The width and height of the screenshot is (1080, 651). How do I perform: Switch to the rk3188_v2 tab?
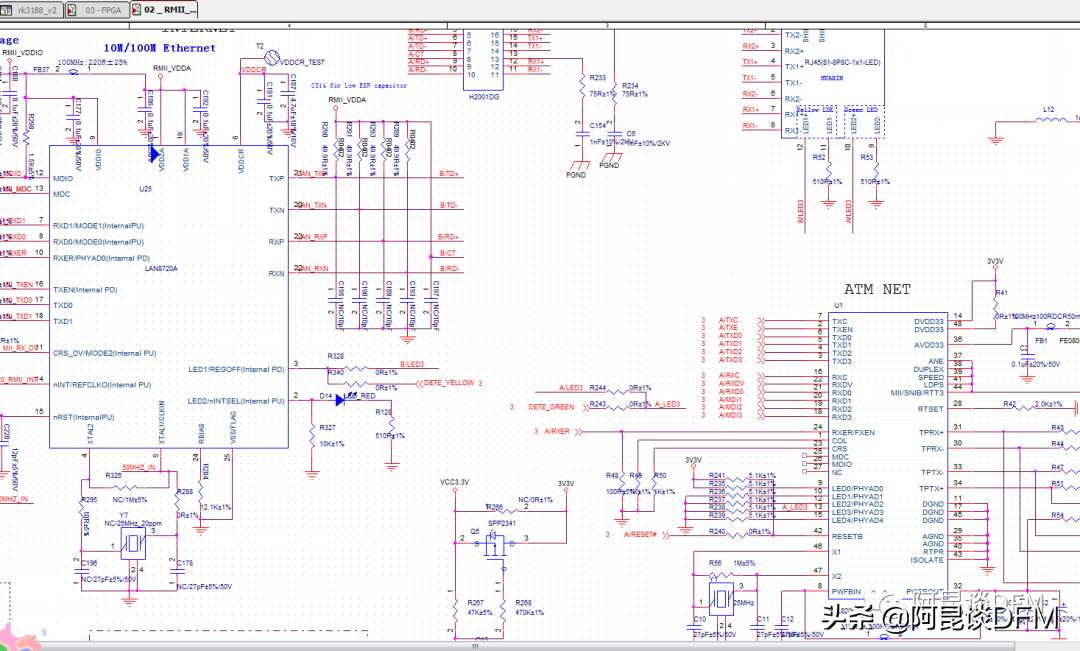tap(36, 9)
